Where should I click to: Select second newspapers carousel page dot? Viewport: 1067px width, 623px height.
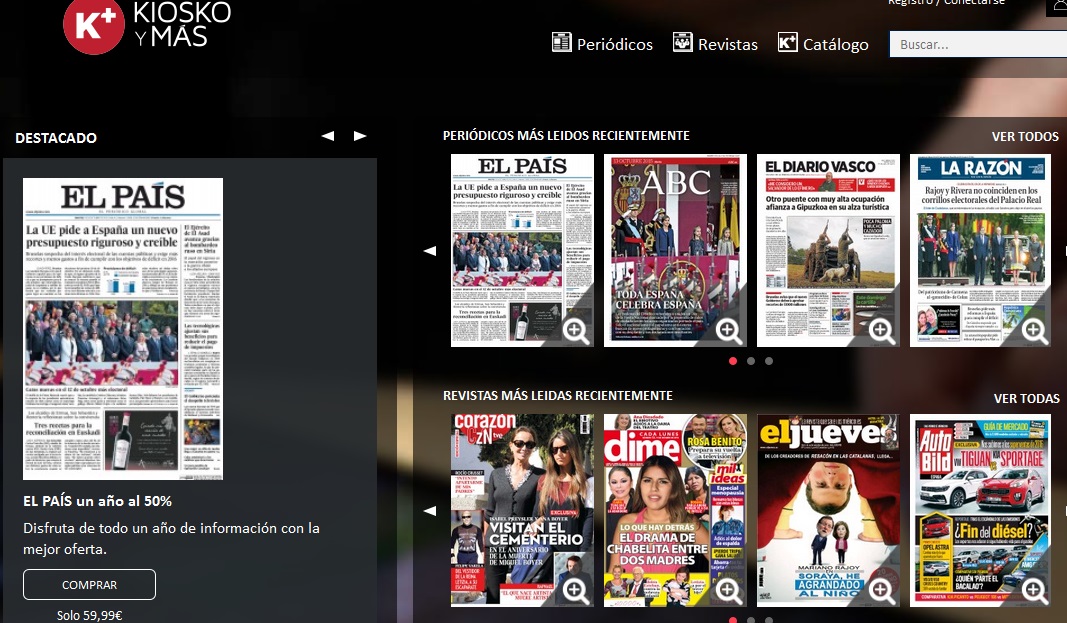point(751,361)
